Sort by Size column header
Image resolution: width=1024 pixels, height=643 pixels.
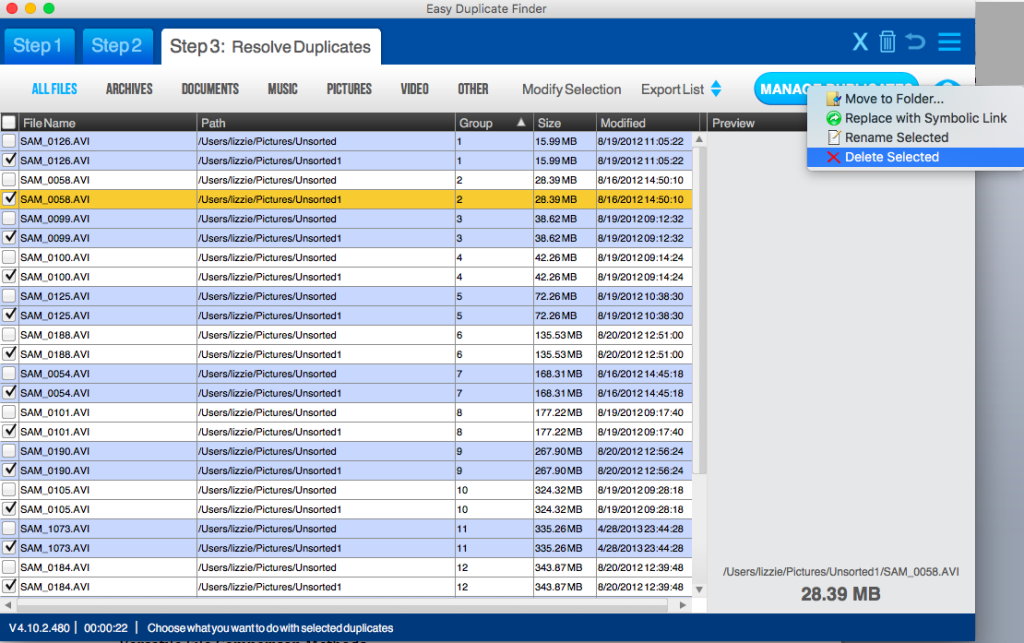tap(564, 123)
